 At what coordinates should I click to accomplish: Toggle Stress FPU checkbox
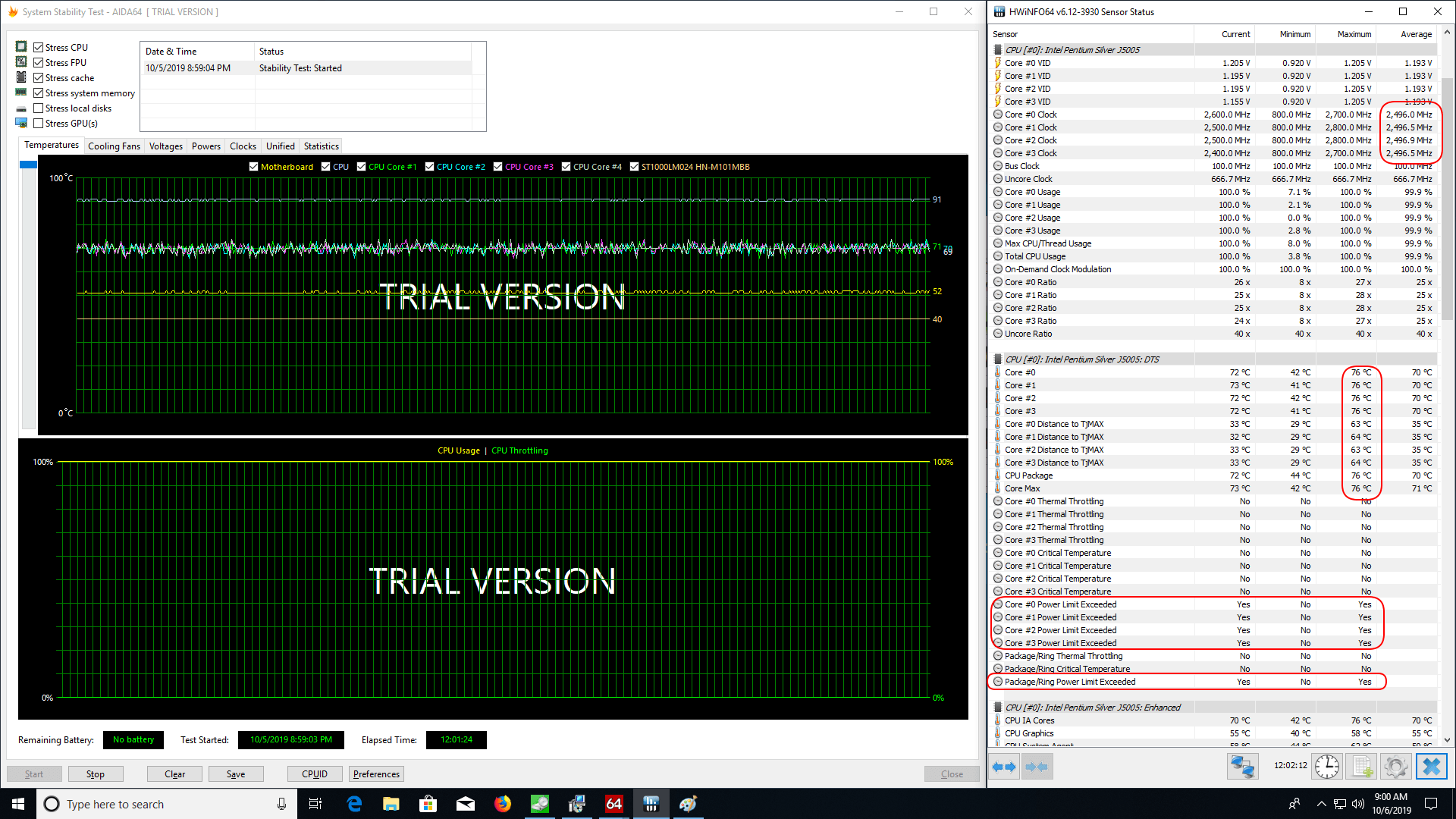pos(39,62)
